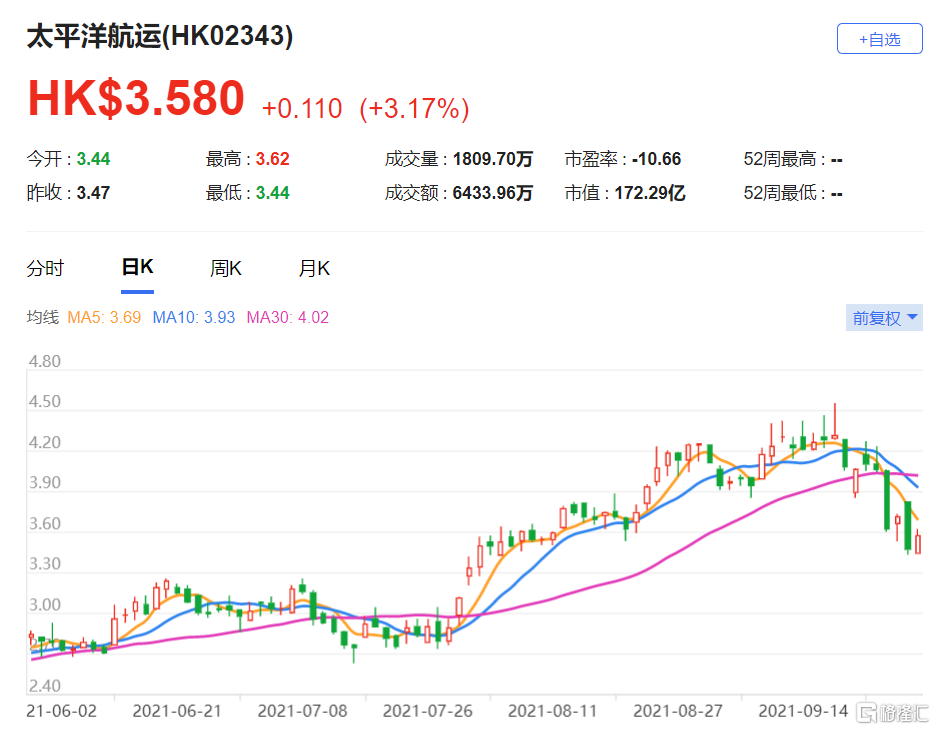
Task: Click the 今开 value 3.44
Action: coord(93,159)
